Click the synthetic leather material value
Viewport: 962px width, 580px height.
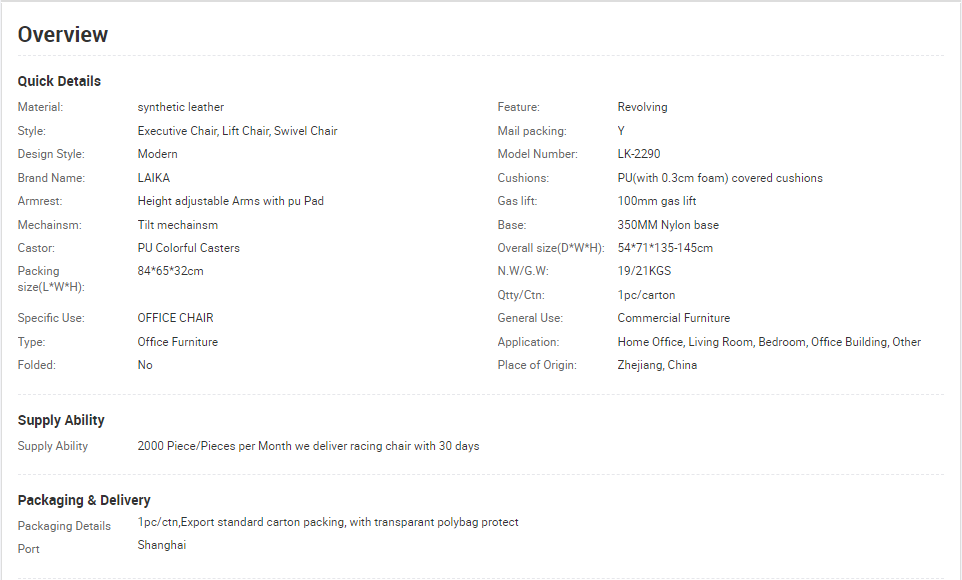pyautogui.click(x=180, y=107)
